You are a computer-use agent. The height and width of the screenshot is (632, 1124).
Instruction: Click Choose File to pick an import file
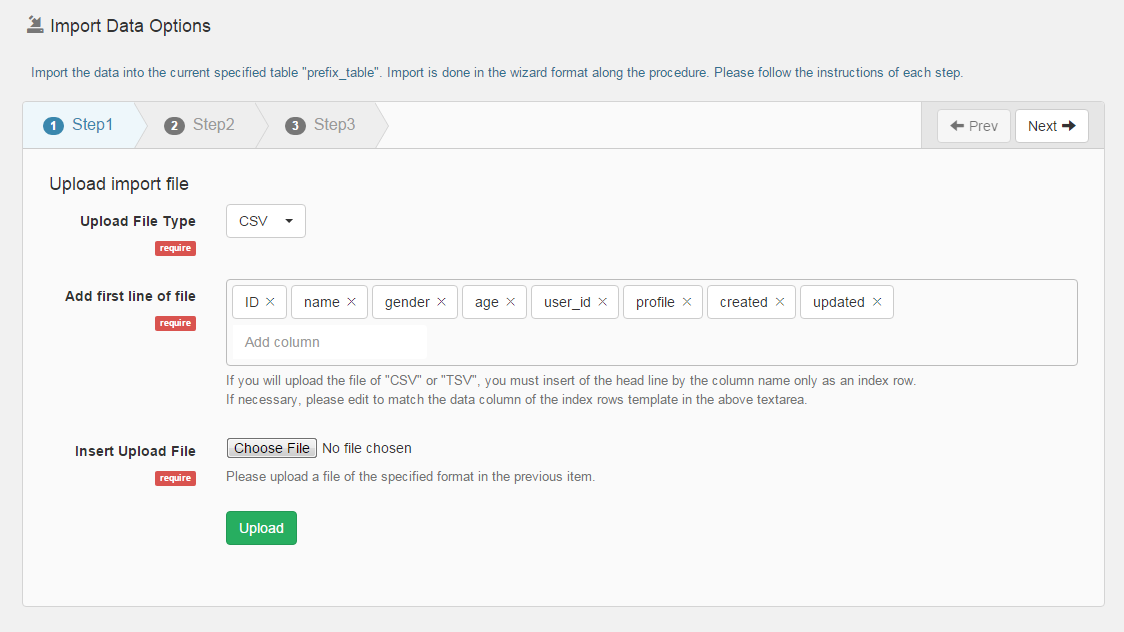click(271, 447)
